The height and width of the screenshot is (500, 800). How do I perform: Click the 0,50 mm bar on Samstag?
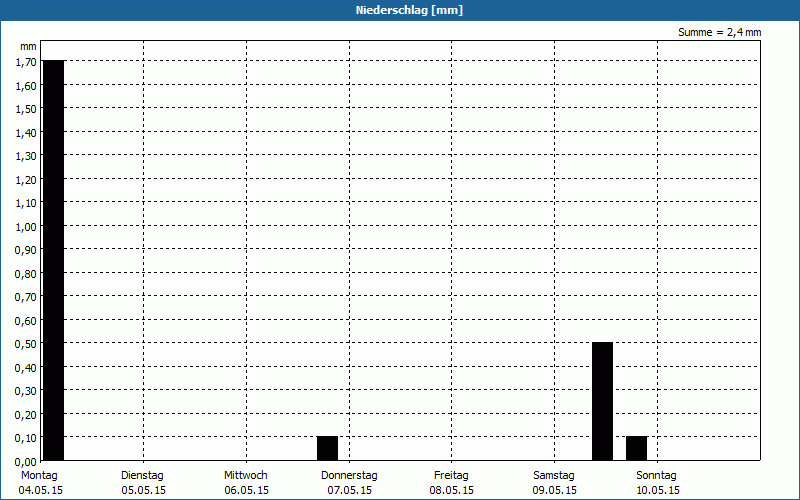(603, 401)
